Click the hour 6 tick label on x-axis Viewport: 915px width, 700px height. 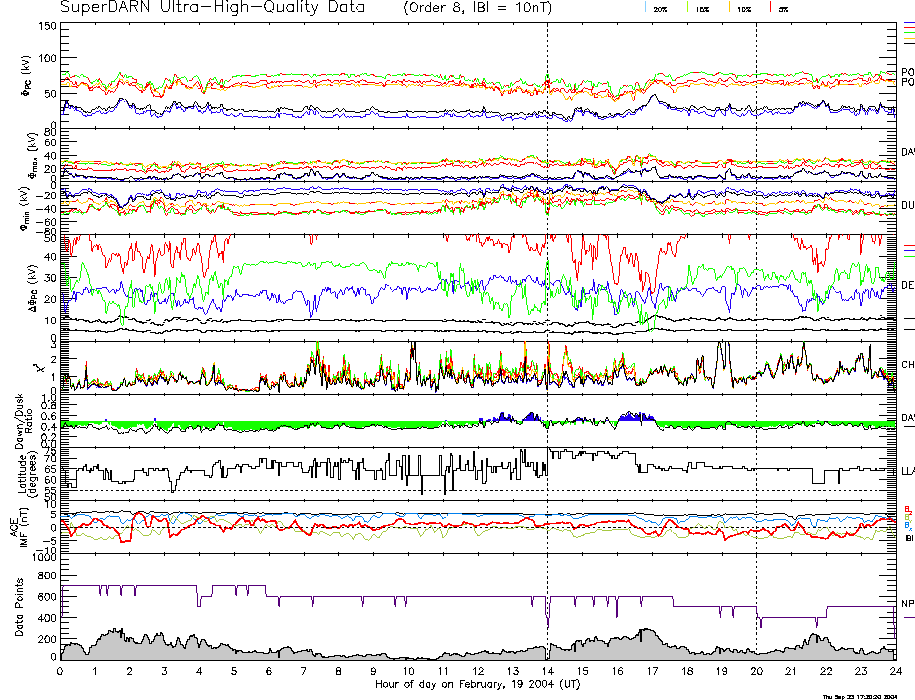[269, 671]
